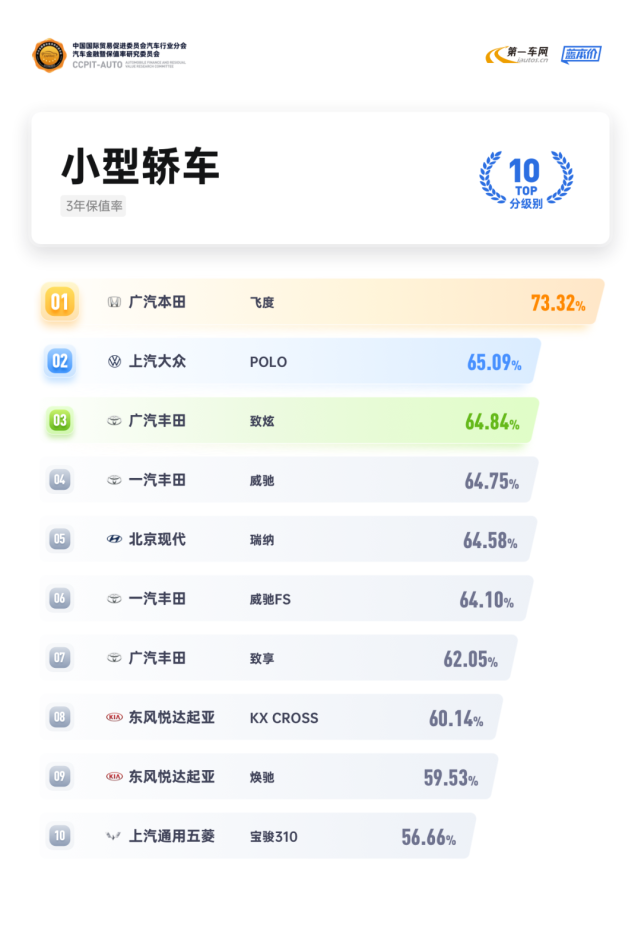Click the Volkswagen logo beside 上汽大众
This screenshot has width=641, height=928.
tap(114, 361)
